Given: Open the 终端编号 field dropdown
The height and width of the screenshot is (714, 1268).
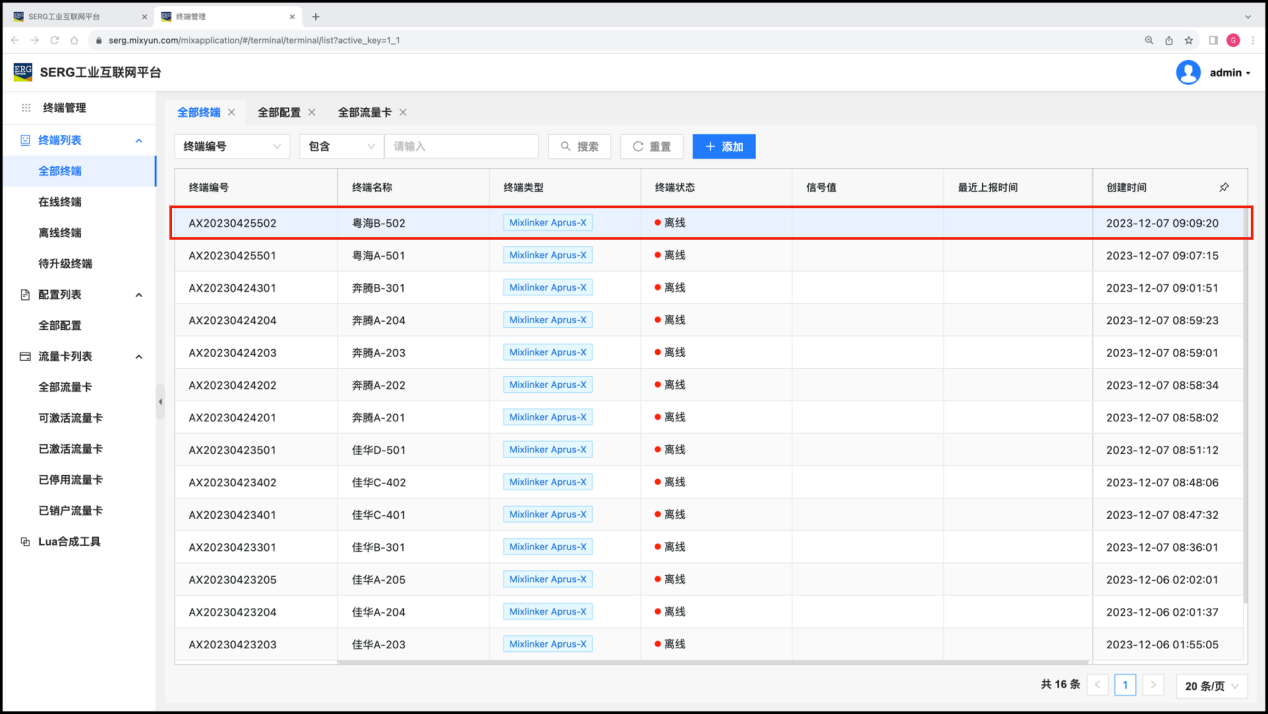Looking at the screenshot, I should (232, 147).
